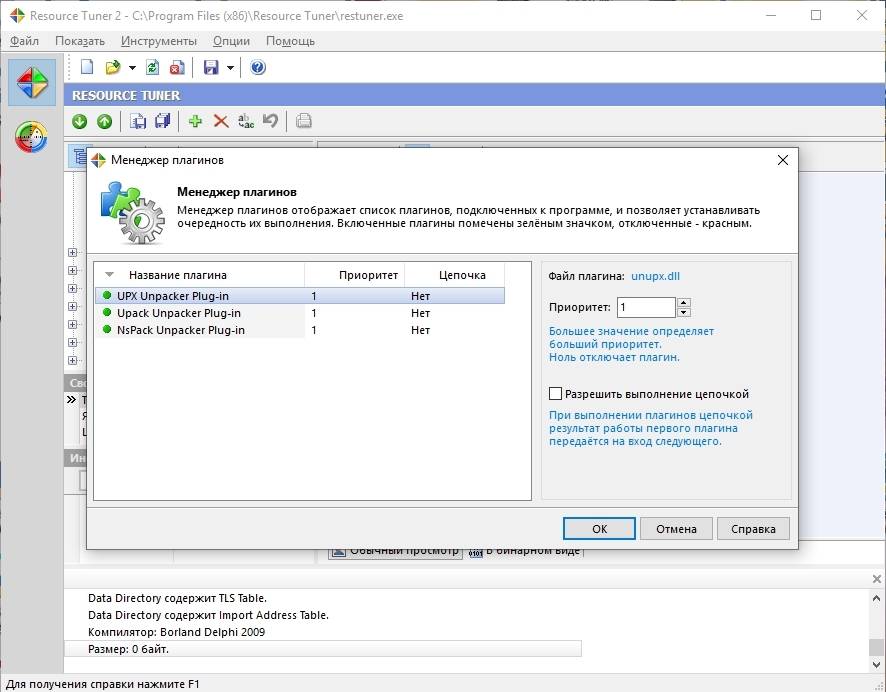Open the Инструменты menu
886x692 pixels.
point(159,41)
